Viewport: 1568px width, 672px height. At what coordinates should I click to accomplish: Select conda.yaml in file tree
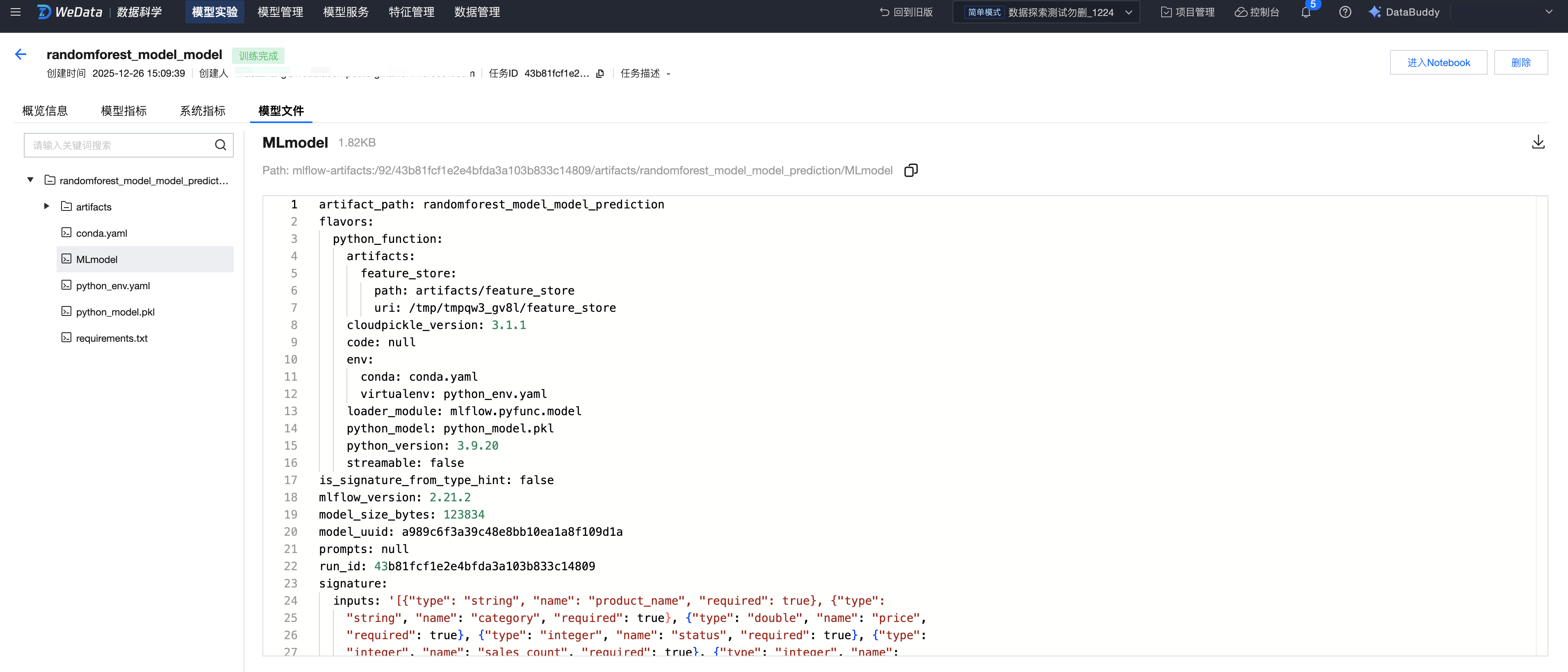click(x=101, y=233)
